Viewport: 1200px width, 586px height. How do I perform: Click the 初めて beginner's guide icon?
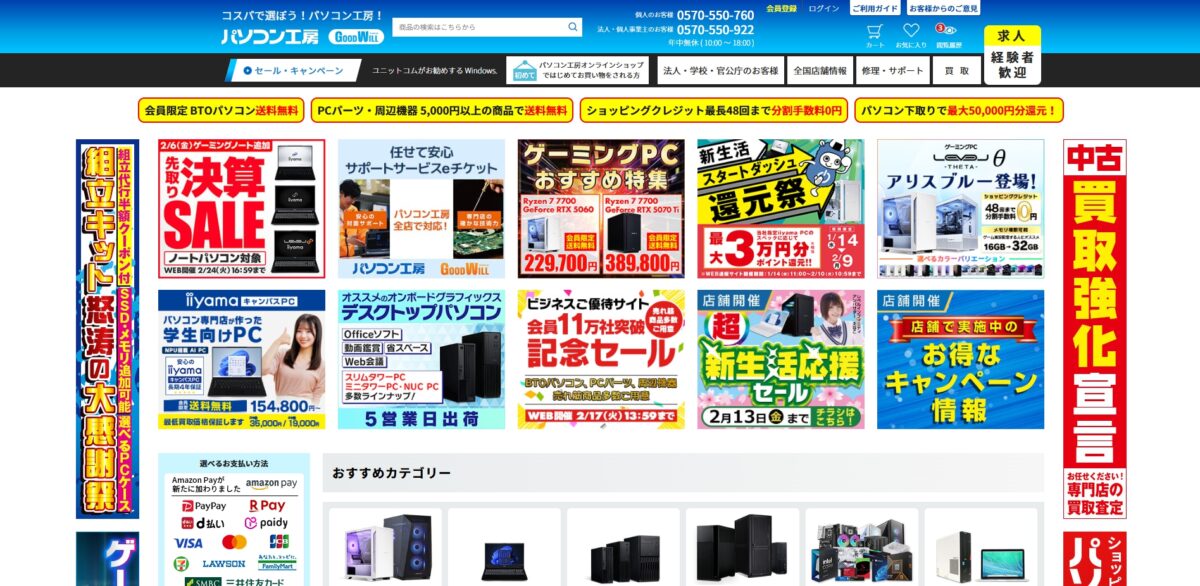(x=524, y=71)
